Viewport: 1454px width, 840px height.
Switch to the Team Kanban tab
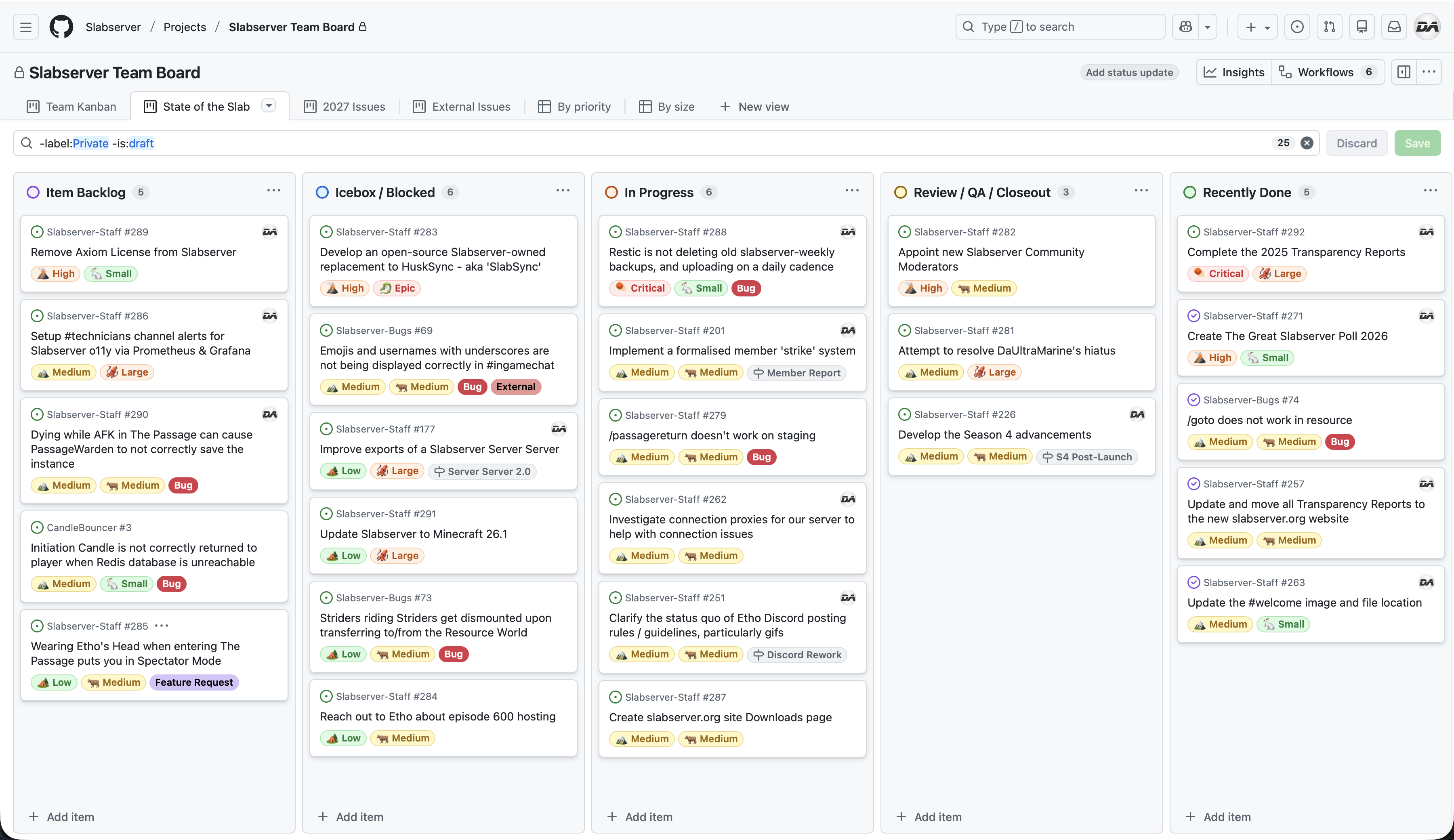click(71, 107)
